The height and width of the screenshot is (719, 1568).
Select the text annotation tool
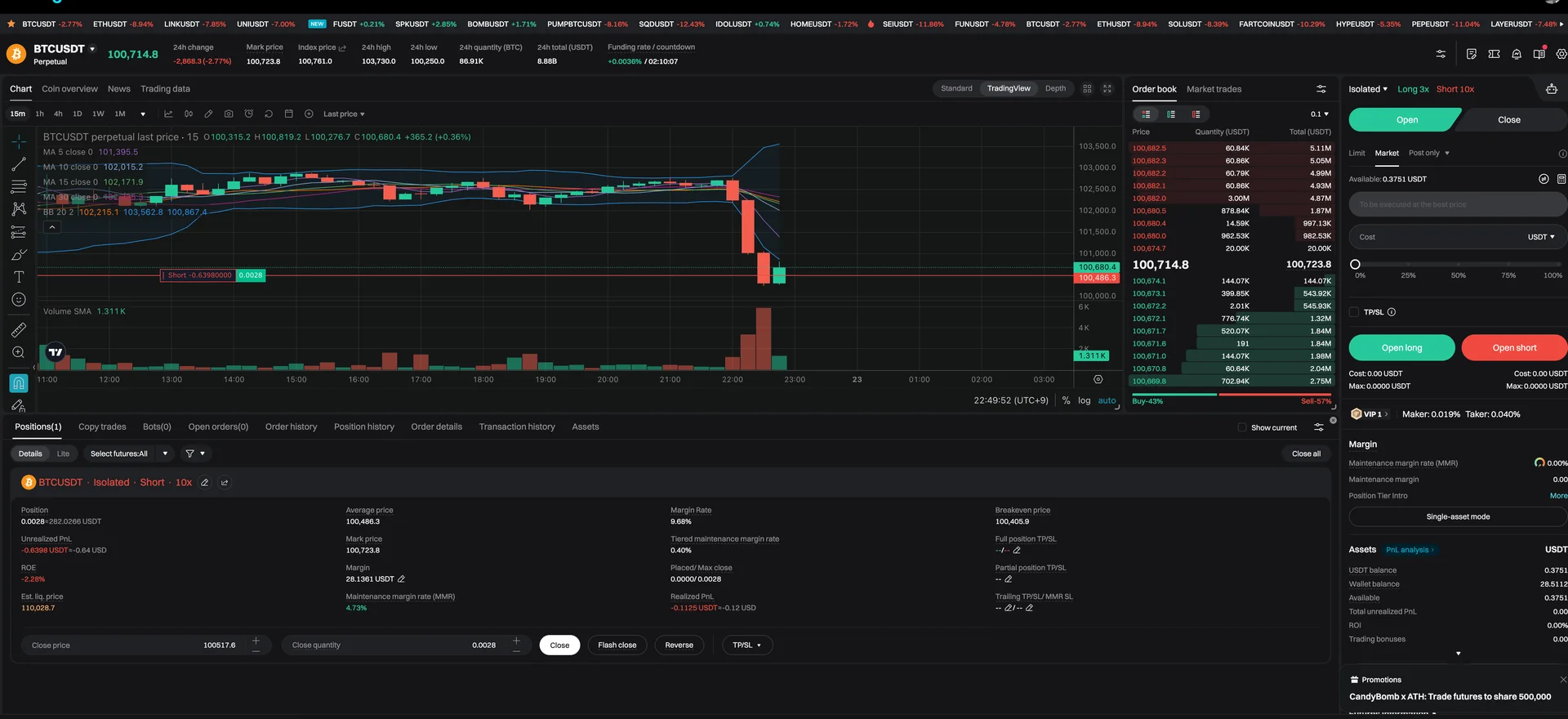coord(19,277)
